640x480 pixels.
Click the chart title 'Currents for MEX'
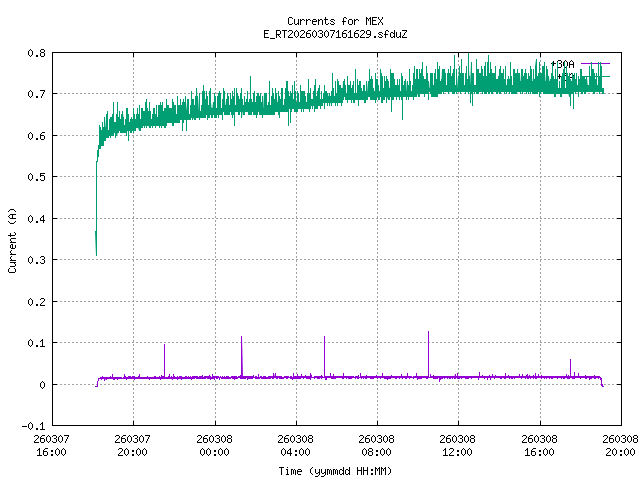click(333, 21)
